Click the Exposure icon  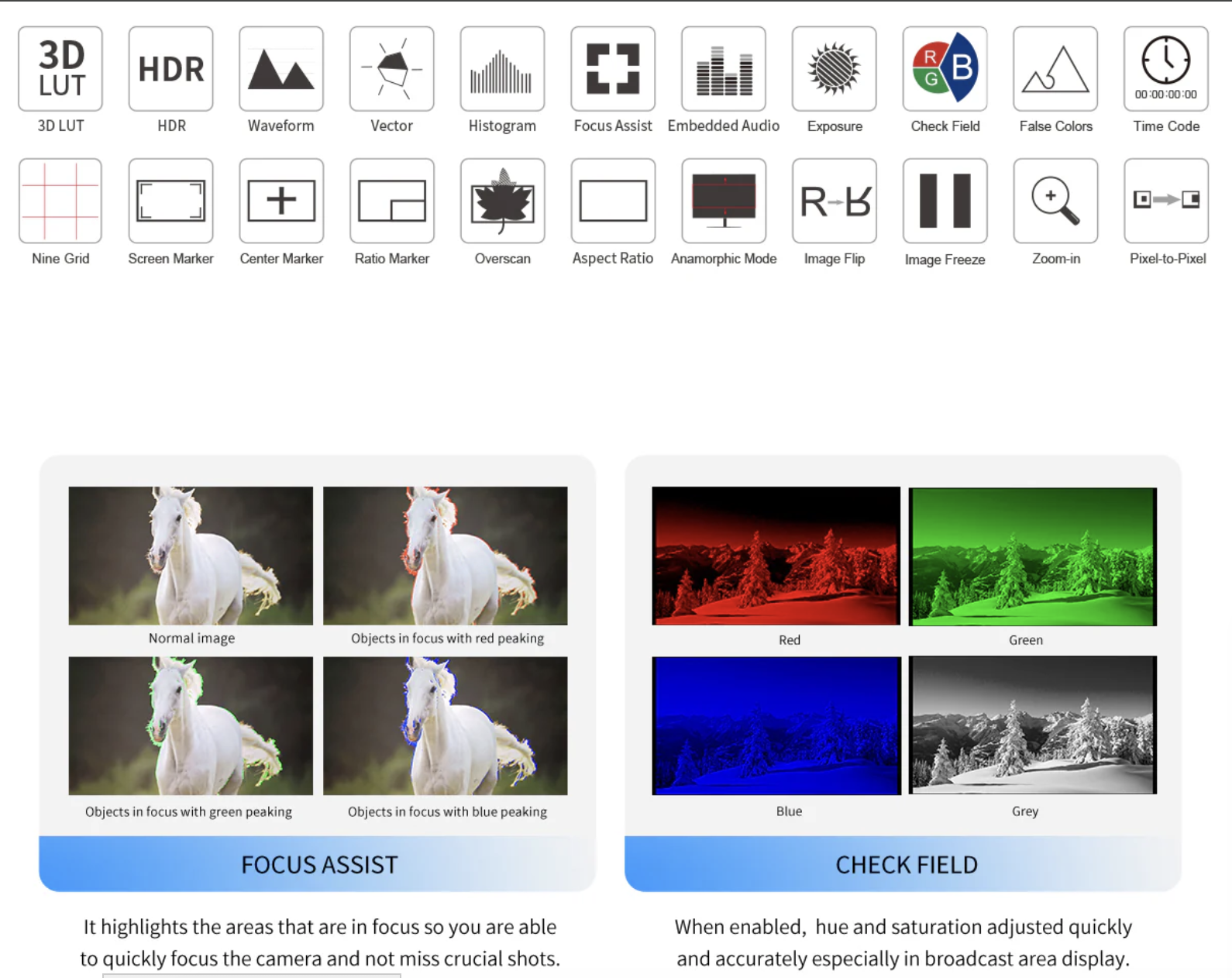(x=835, y=69)
